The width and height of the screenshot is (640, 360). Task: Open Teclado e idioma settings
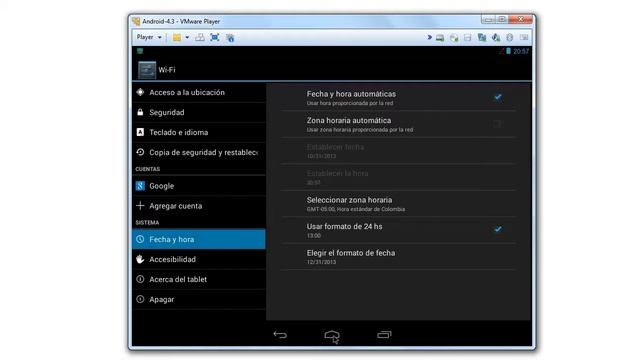pyautogui.click(x=199, y=132)
